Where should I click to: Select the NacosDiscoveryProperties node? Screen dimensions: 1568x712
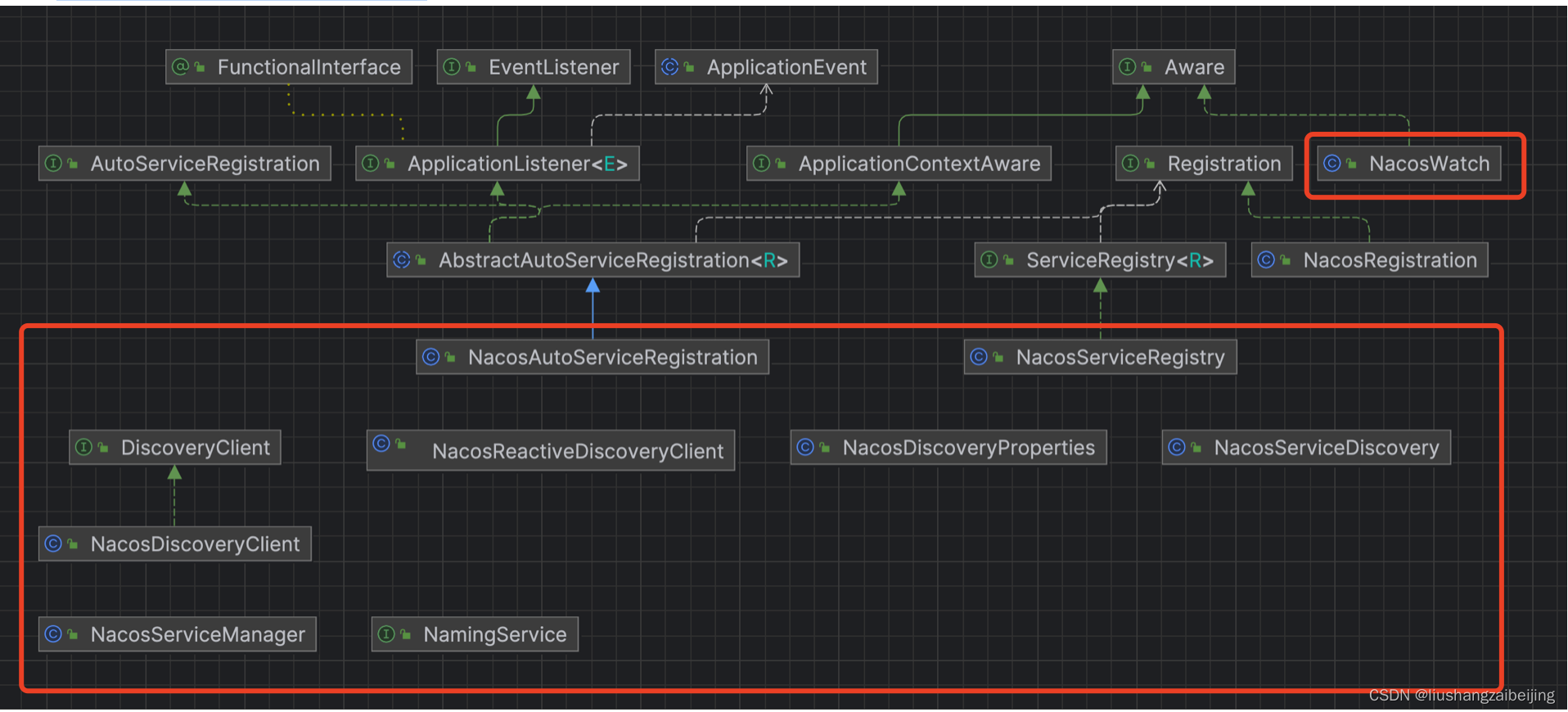[x=948, y=448]
